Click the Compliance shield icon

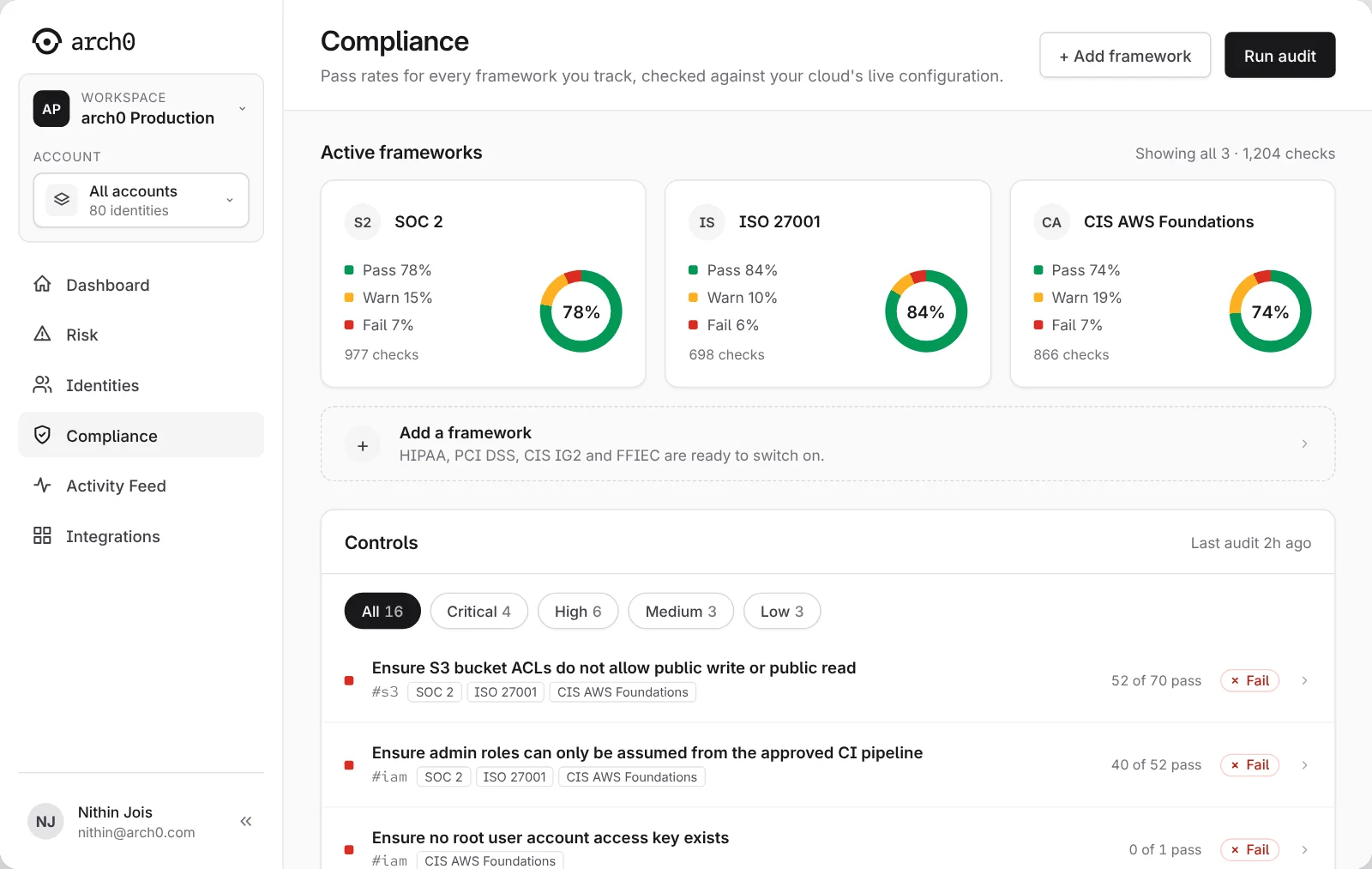(42, 435)
